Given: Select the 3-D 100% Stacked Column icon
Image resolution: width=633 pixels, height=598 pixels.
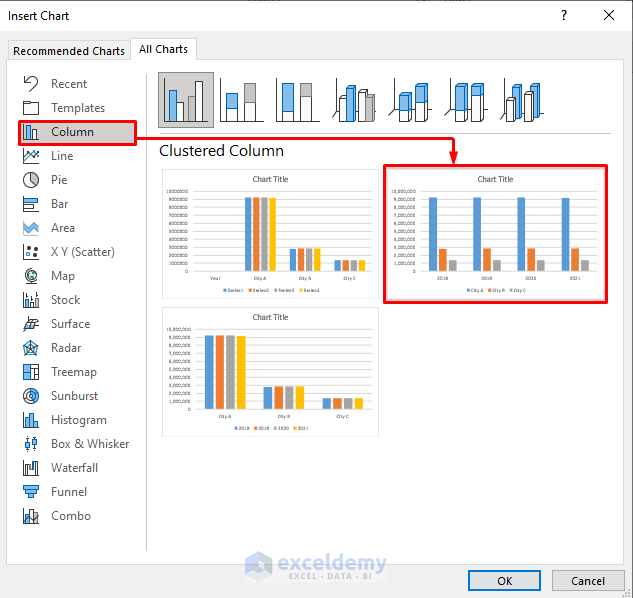Looking at the screenshot, I should pos(466,101).
